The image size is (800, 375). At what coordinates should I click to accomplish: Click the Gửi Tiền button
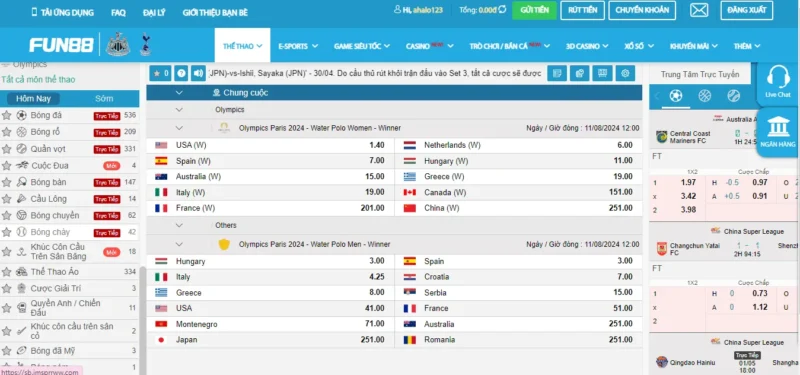[534, 10]
